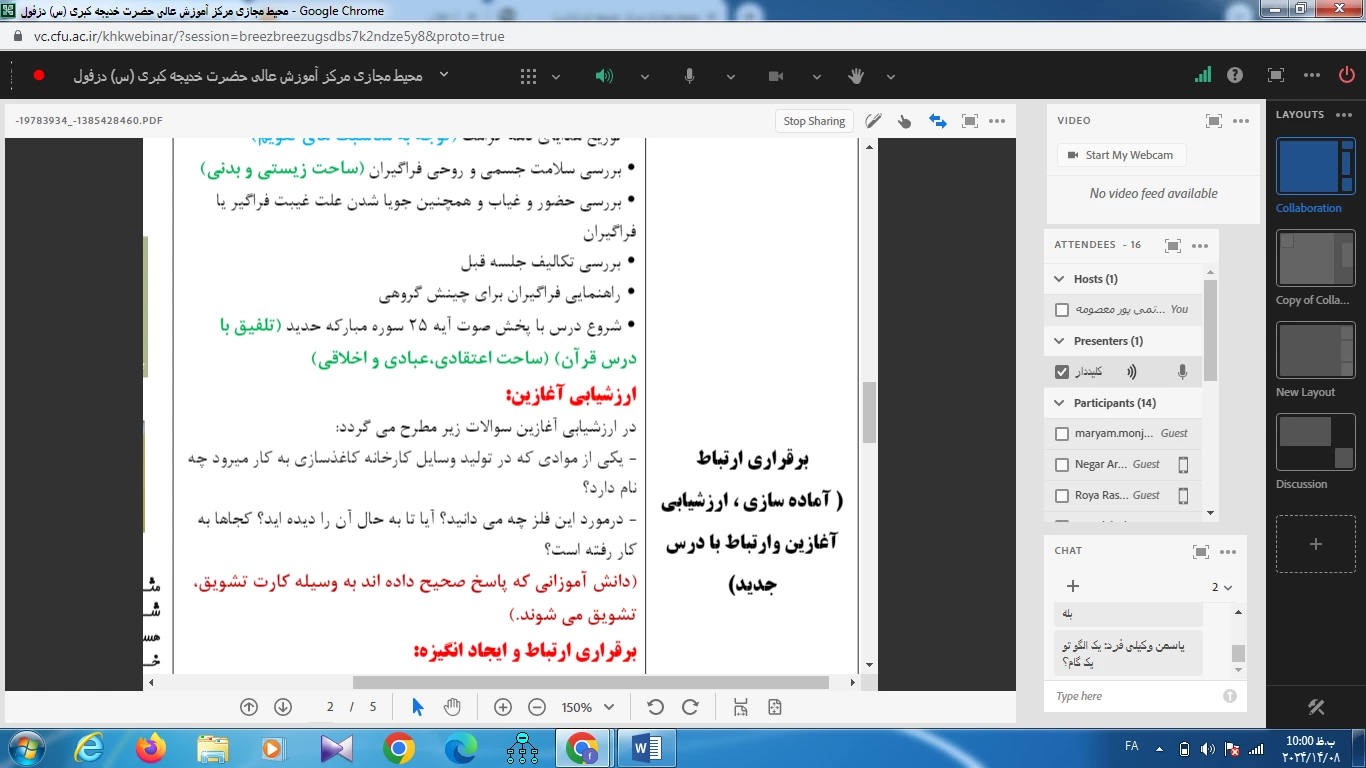Mute the speaker audio icon

click(x=604, y=76)
